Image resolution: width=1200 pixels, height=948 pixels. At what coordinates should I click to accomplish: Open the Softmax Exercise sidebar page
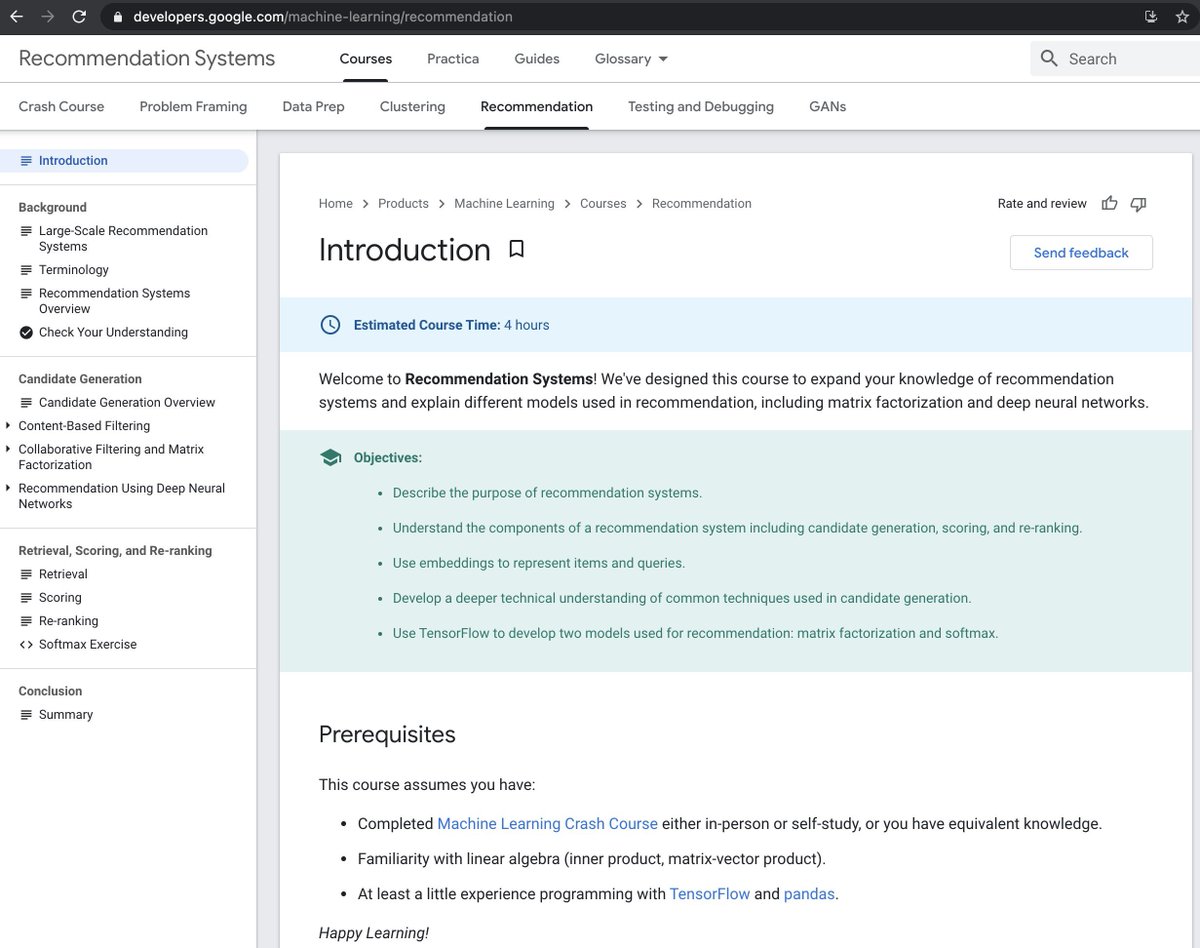88,644
